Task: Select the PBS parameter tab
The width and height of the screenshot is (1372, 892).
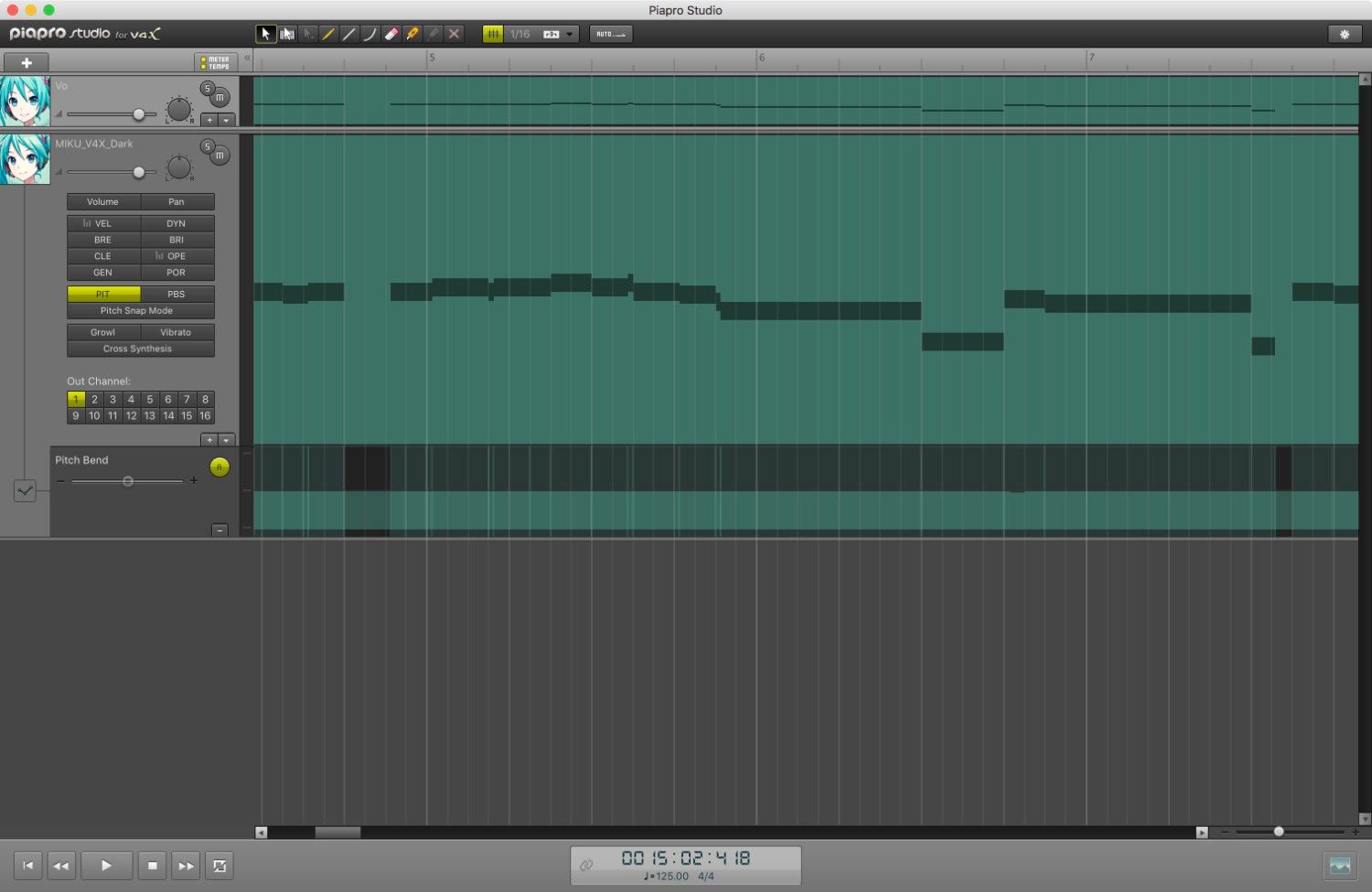Action: pyautogui.click(x=177, y=294)
